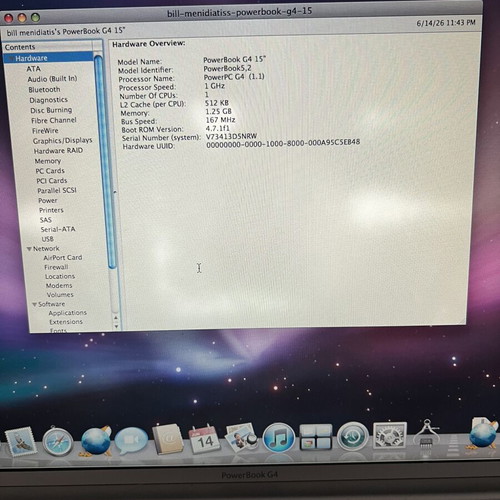Select PC Cards entry
The width and height of the screenshot is (500, 500).
[x=50, y=171]
